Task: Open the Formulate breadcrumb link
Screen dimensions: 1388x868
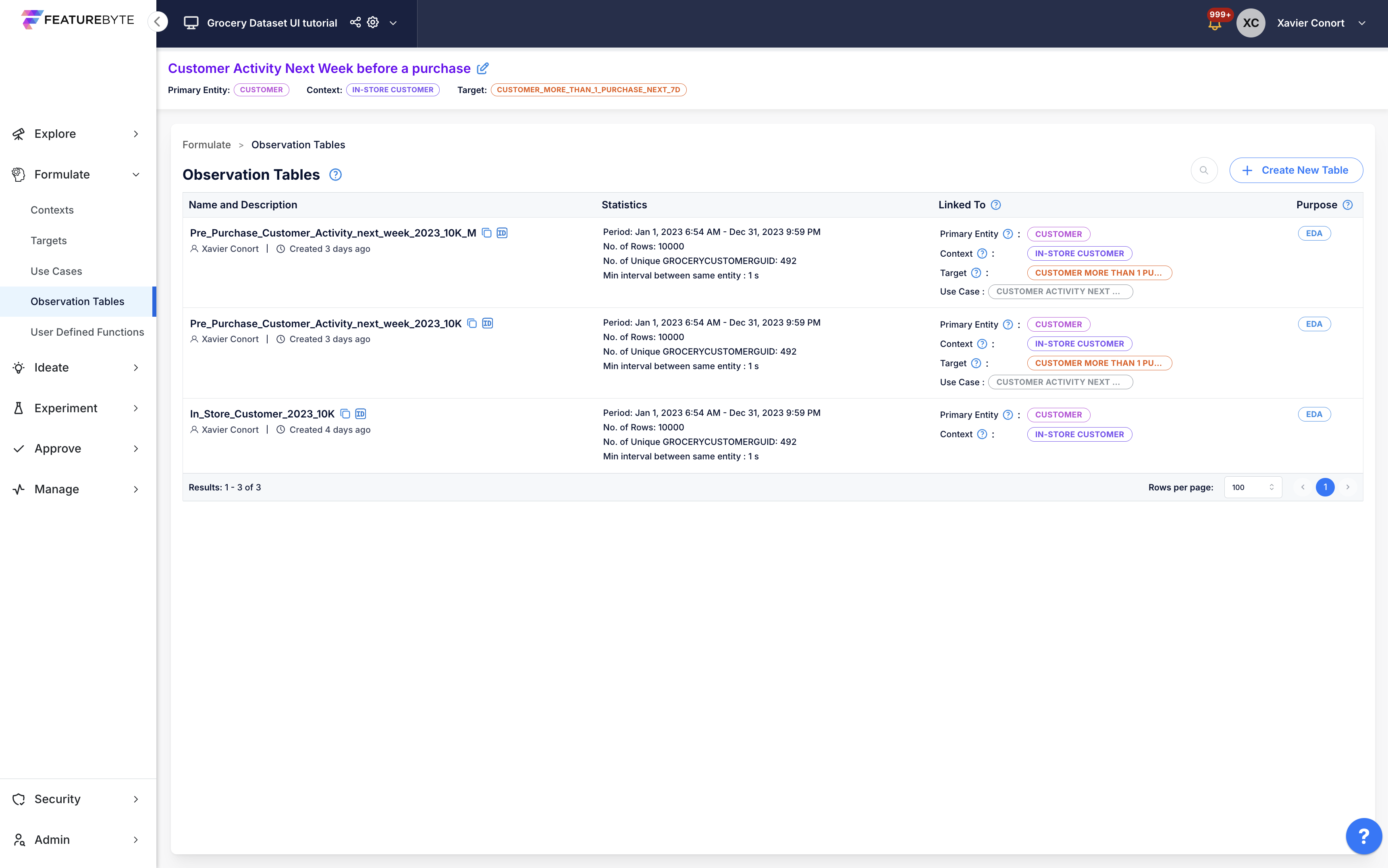Action: click(207, 145)
